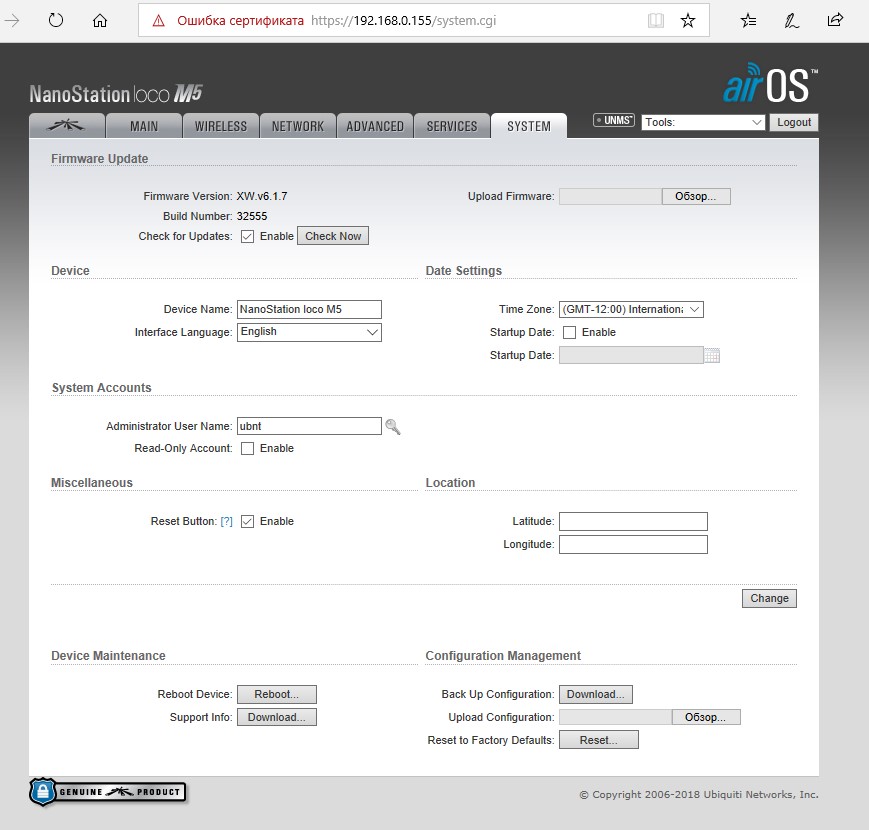Screen dimensions: 869x830
Task: Click the certificate error warning icon
Action: (x=159, y=21)
